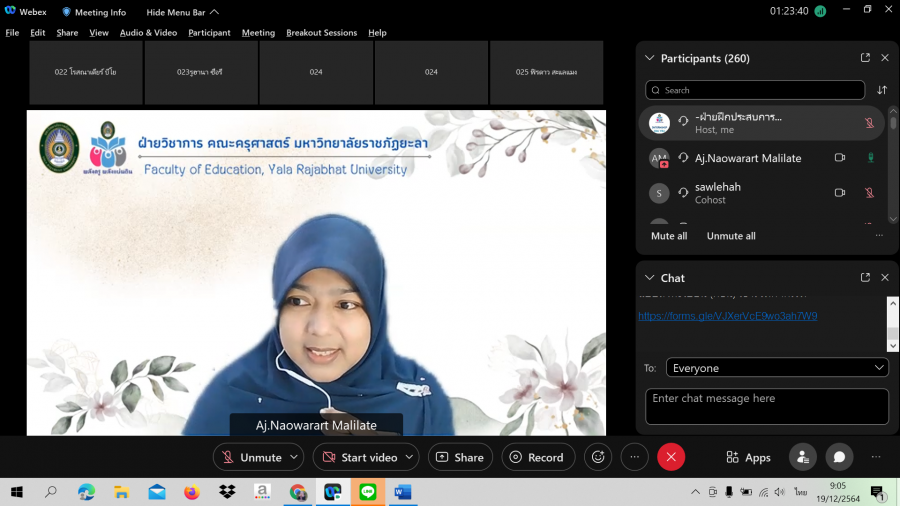Open the participants panel toggle icon
The image size is (900, 506).
pos(802,457)
